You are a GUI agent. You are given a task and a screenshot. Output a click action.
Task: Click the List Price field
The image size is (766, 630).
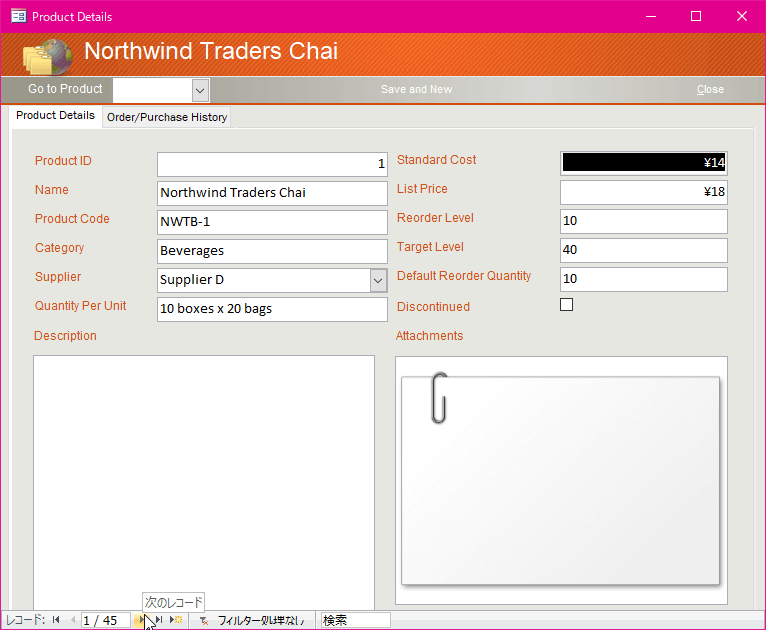click(x=643, y=192)
